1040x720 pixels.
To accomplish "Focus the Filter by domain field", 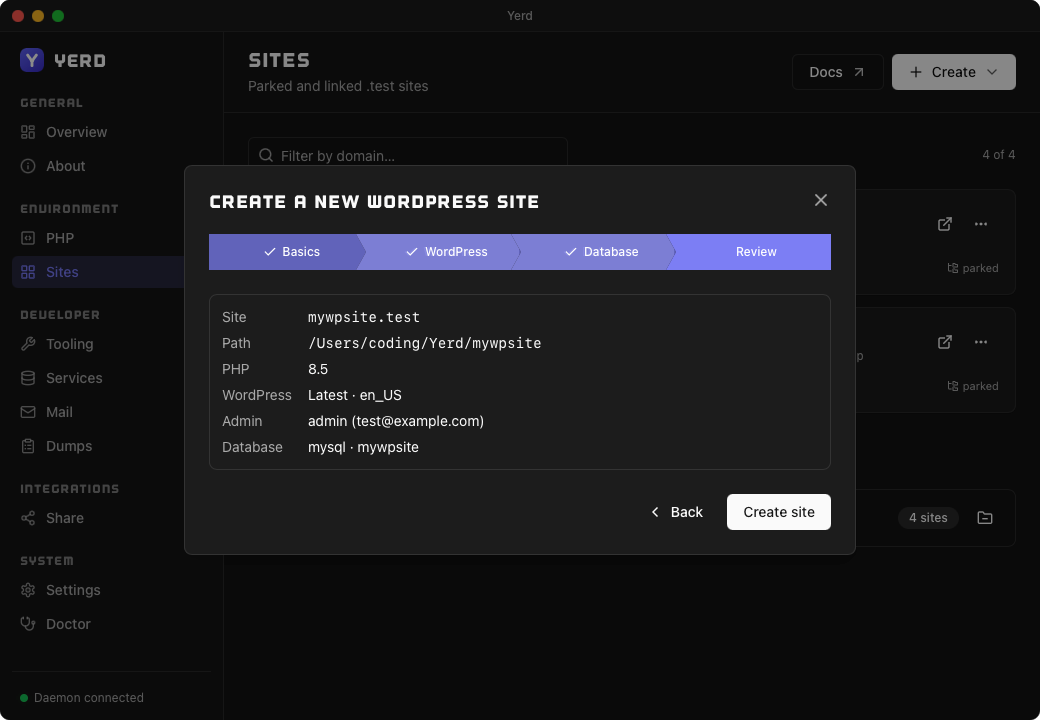I will click(x=407, y=155).
